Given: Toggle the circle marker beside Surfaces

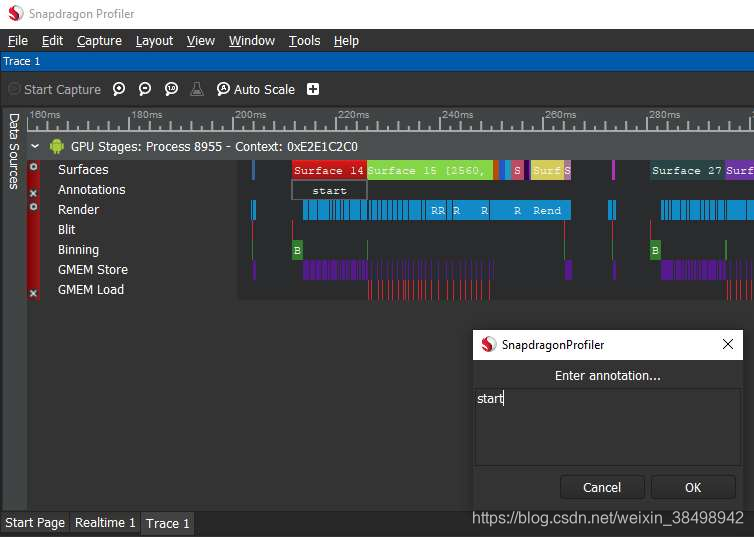Looking at the screenshot, I should click(33, 166).
